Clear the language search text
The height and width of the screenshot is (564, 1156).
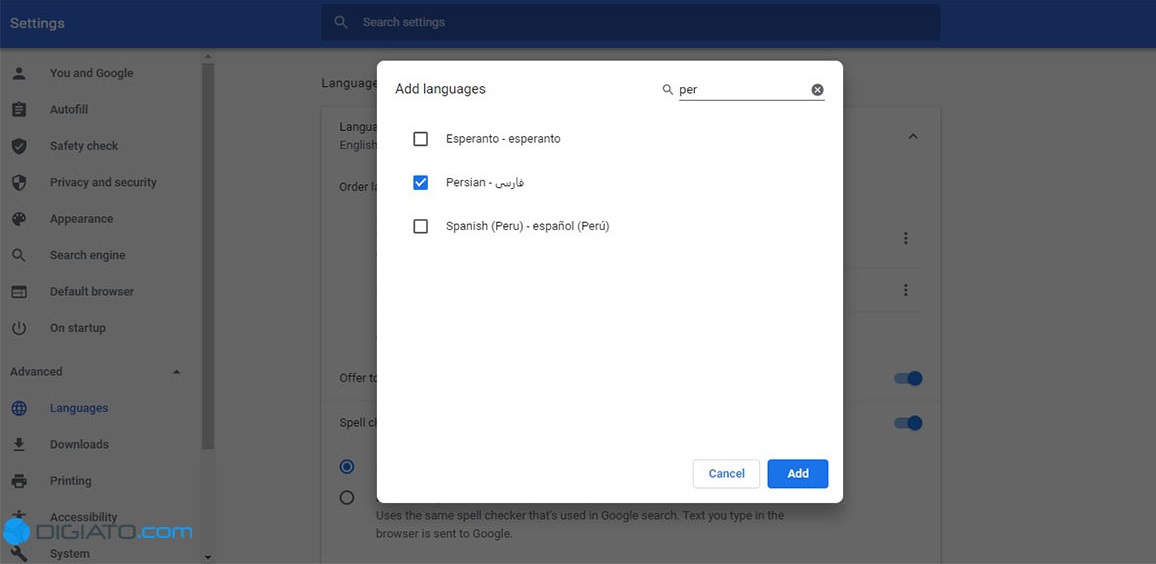[x=817, y=90]
